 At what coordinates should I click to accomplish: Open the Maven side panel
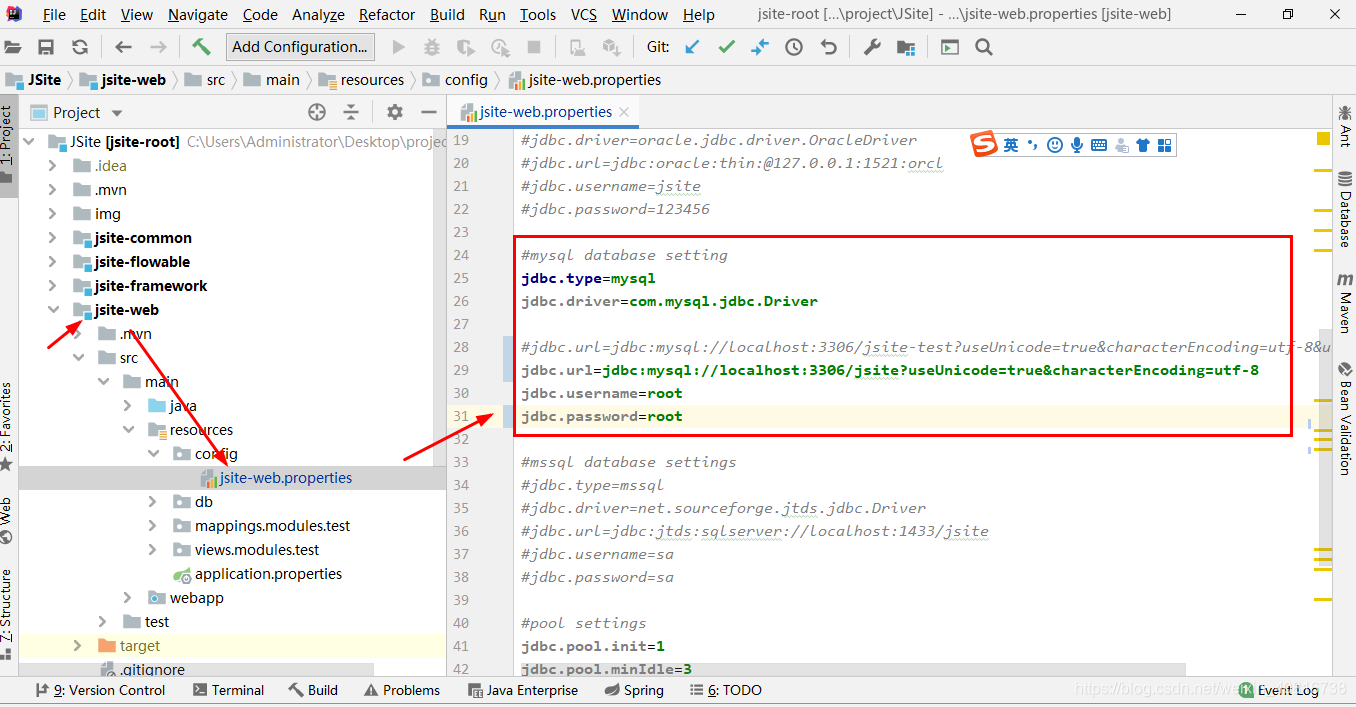(x=1345, y=302)
